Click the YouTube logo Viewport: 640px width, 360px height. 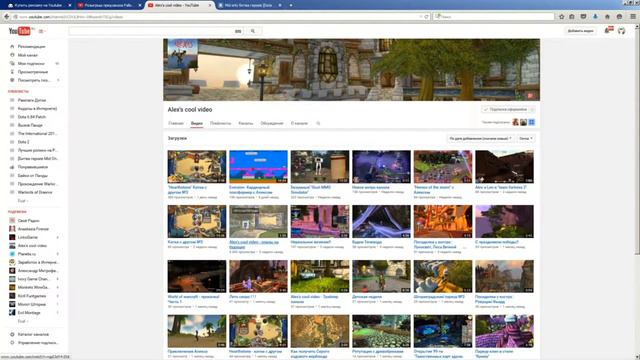pyautogui.click(x=20, y=31)
